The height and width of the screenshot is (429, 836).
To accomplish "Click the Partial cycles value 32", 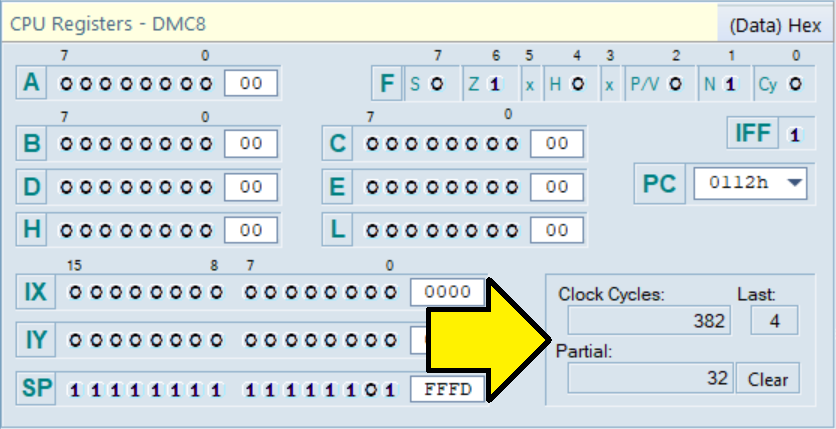I will coord(650,378).
